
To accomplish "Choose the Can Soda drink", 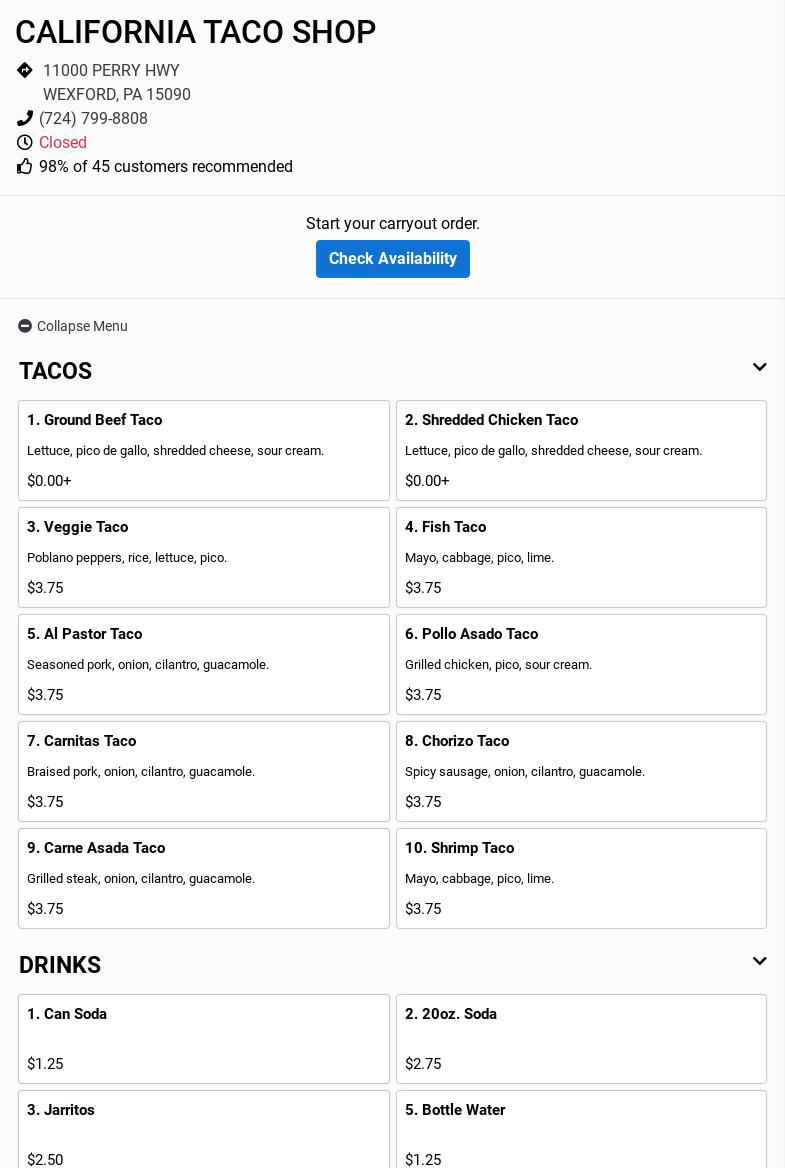I will [x=204, y=1038].
